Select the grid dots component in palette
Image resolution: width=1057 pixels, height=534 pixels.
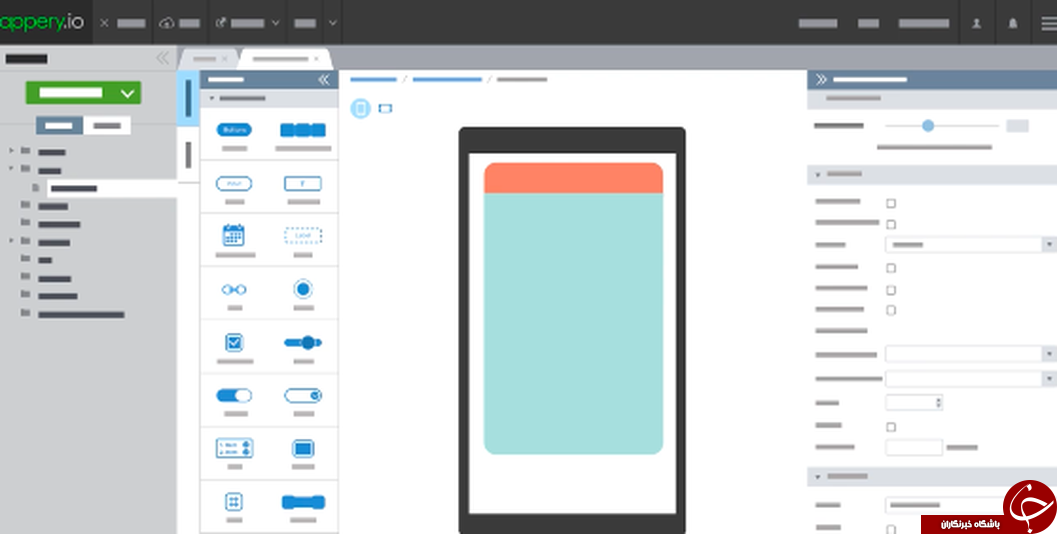tap(234, 502)
